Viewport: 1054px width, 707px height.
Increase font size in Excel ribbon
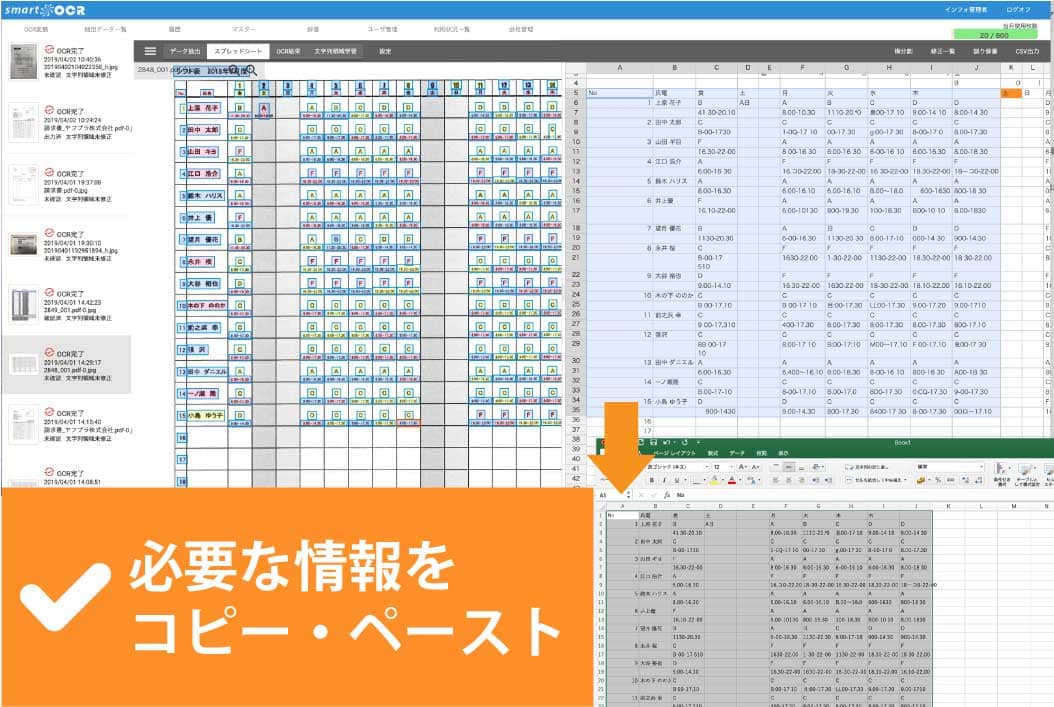tap(743, 467)
